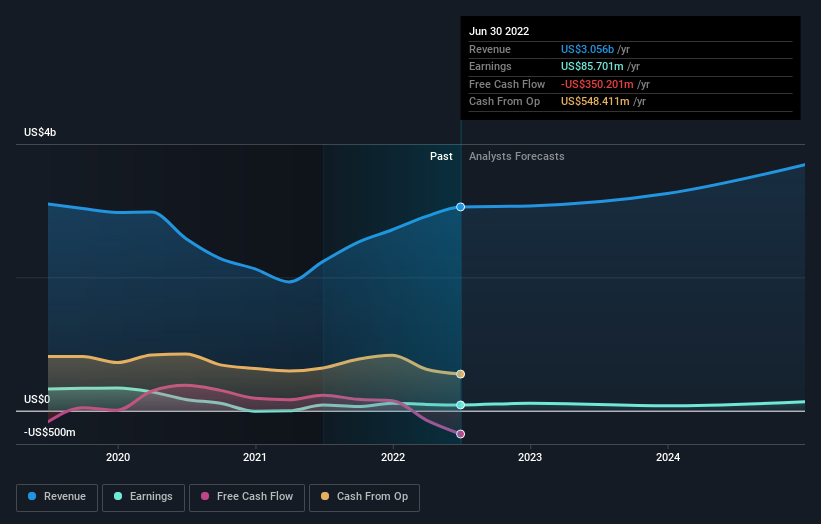821x524 pixels.
Task: Click the US$548.411m cash from op value
Action: (595, 102)
